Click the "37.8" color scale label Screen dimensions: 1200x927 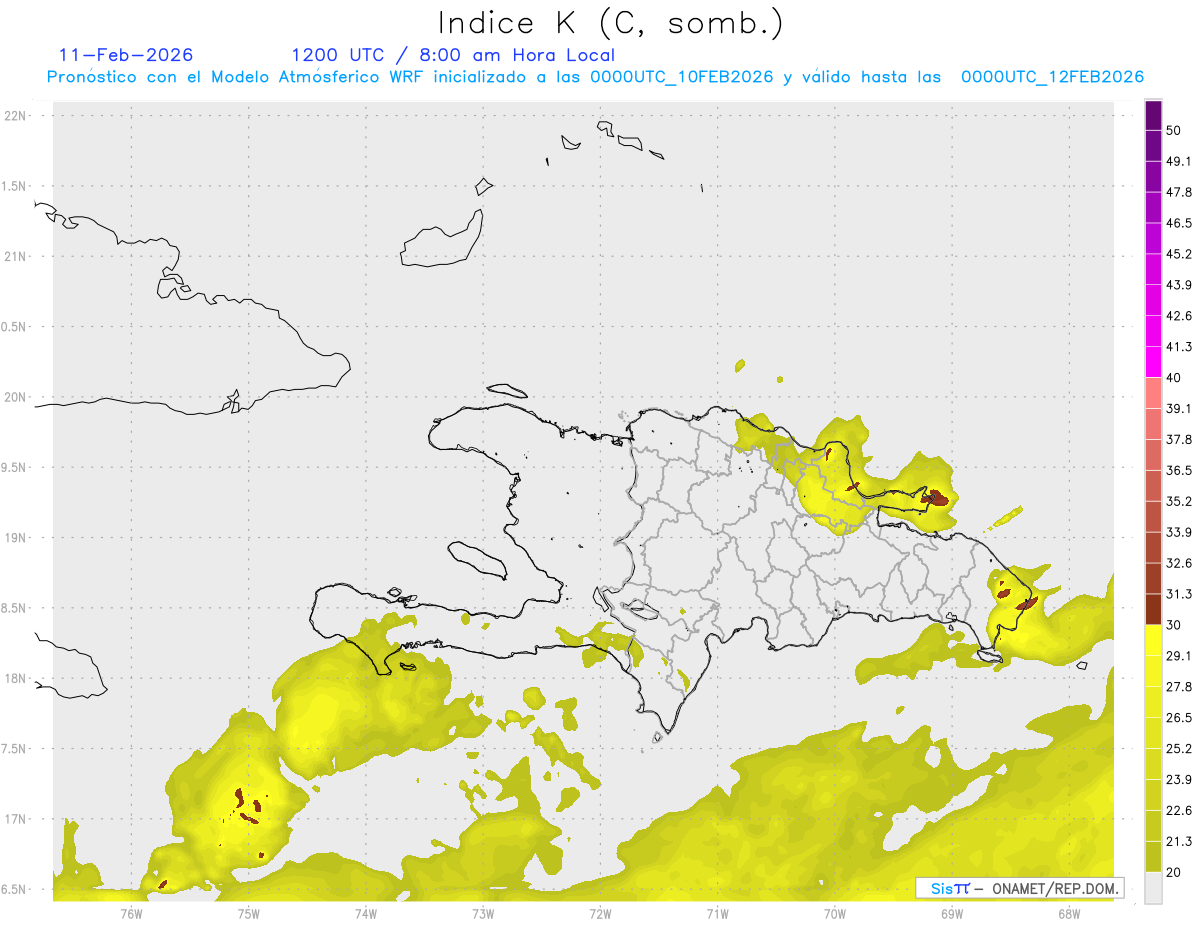(1180, 439)
